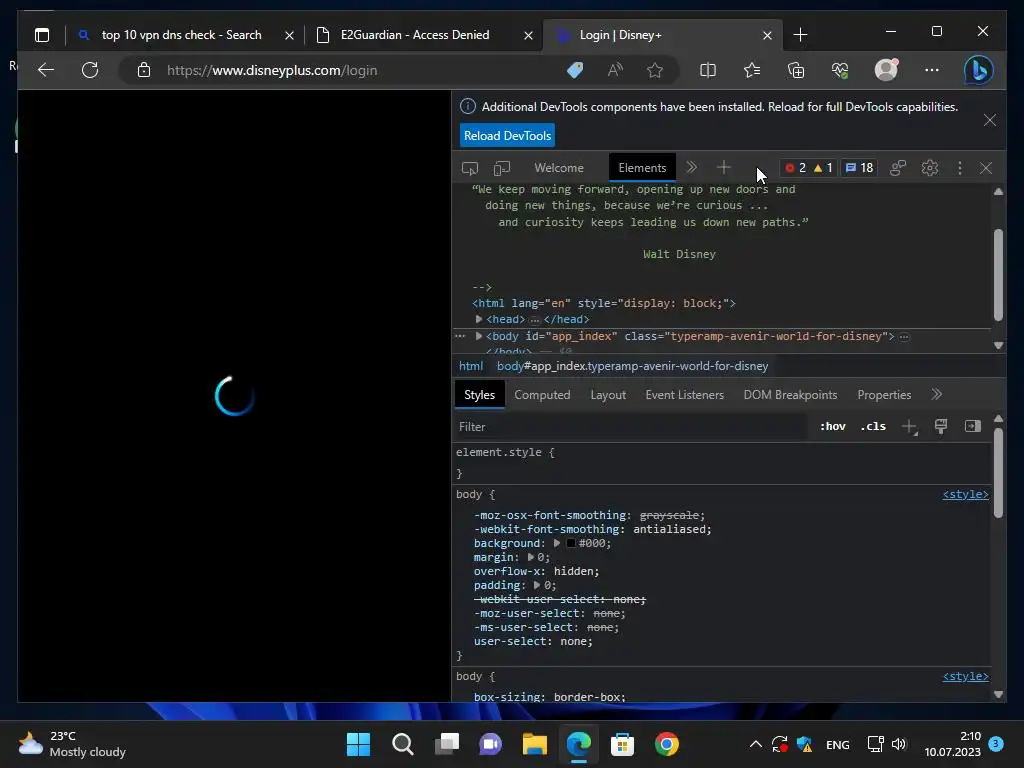
Task: Expand the margin shorthand property
Action: point(531,557)
